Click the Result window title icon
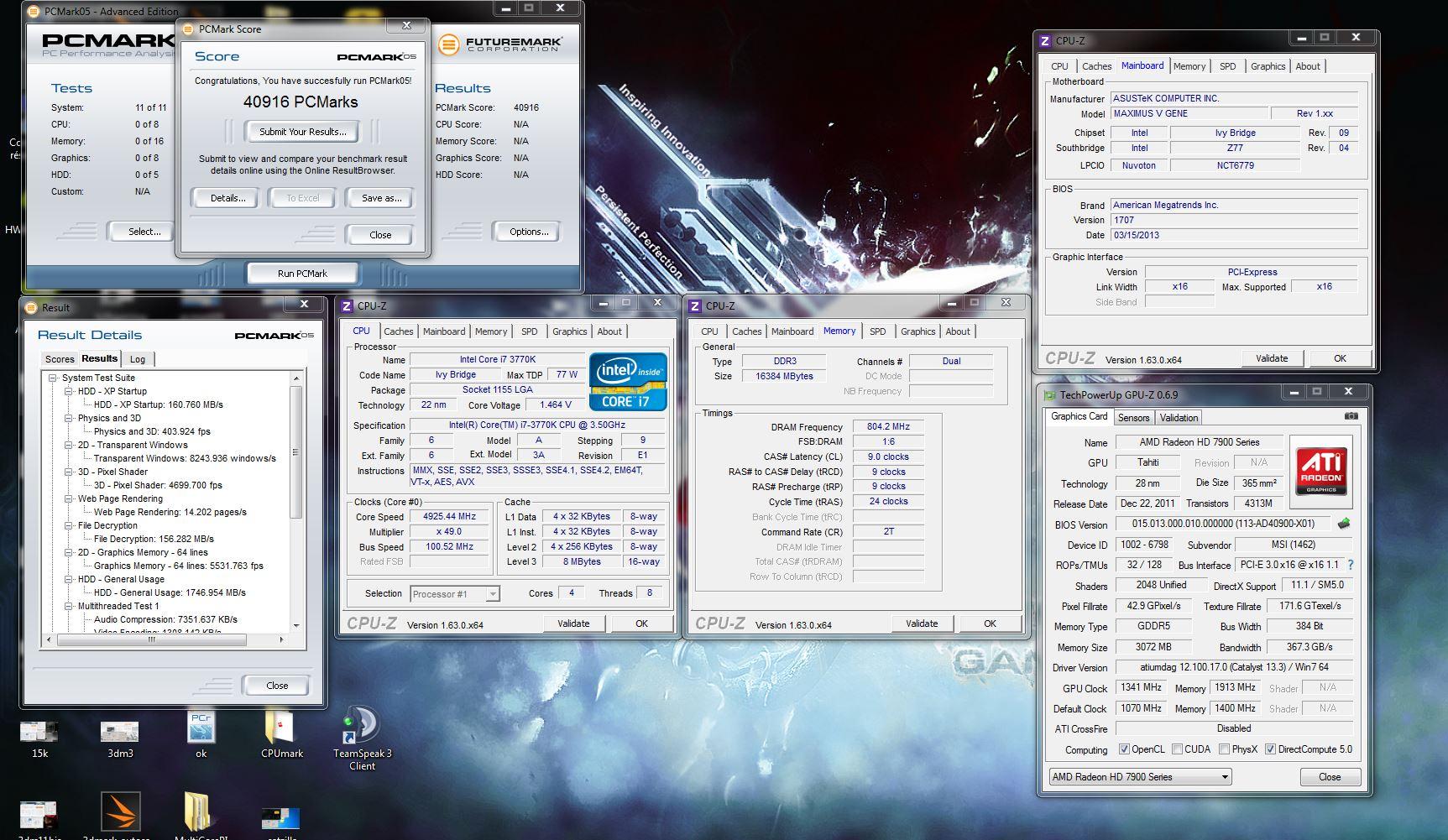1448x840 pixels. [x=32, y=307]
